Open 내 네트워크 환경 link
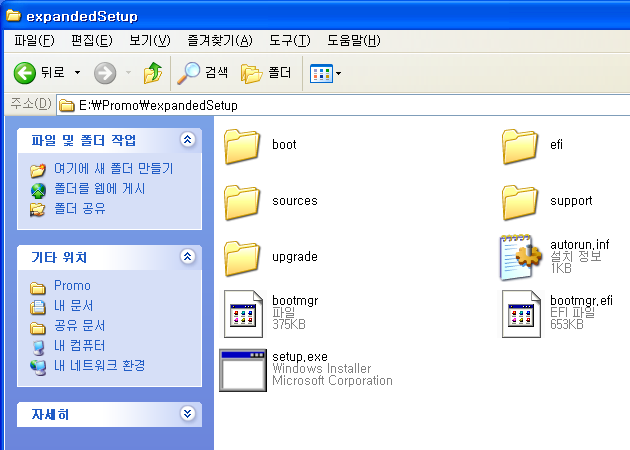 pos(100,366)
